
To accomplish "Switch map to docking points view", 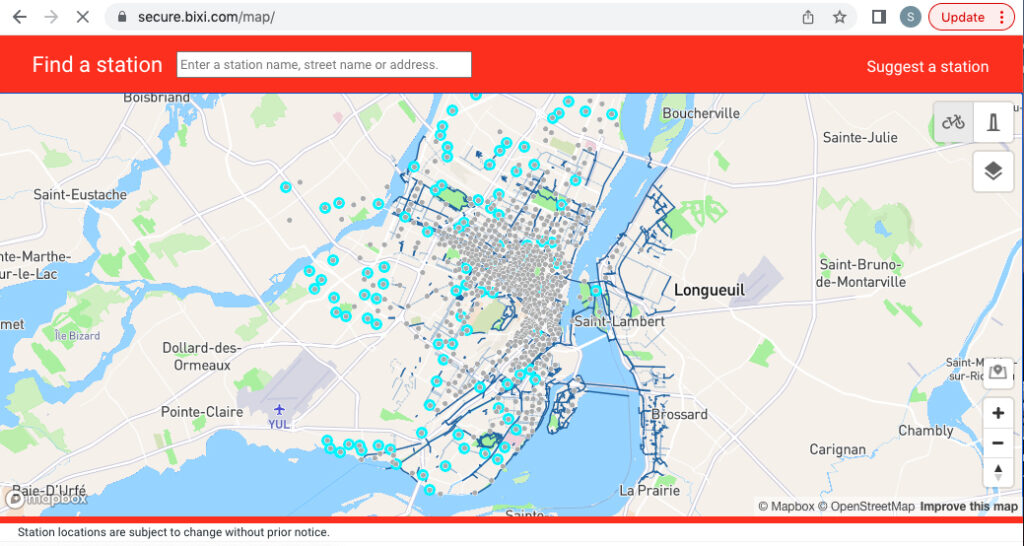I will click(993, 122).
